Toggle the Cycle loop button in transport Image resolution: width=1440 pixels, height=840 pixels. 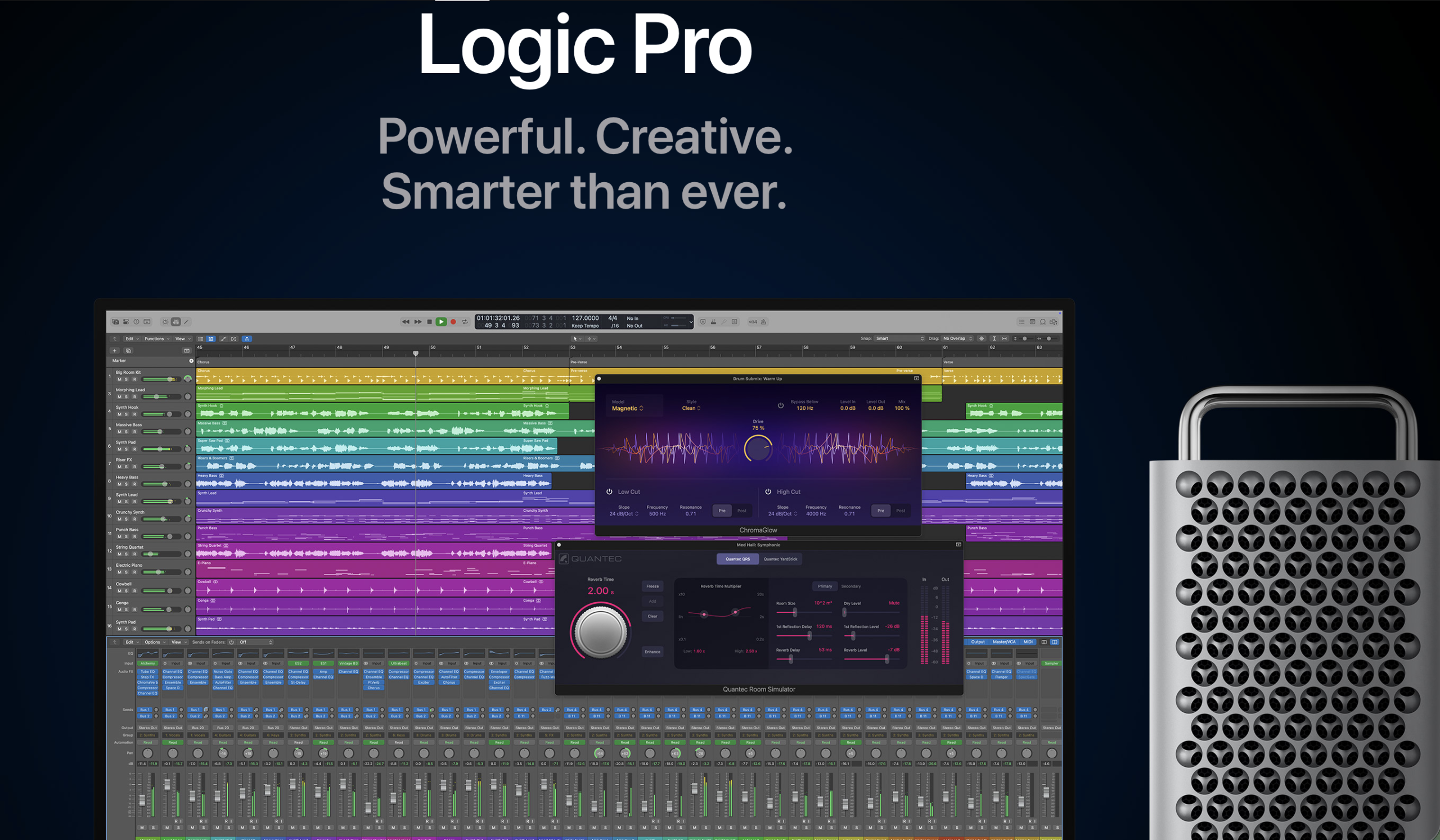point(465,322)
